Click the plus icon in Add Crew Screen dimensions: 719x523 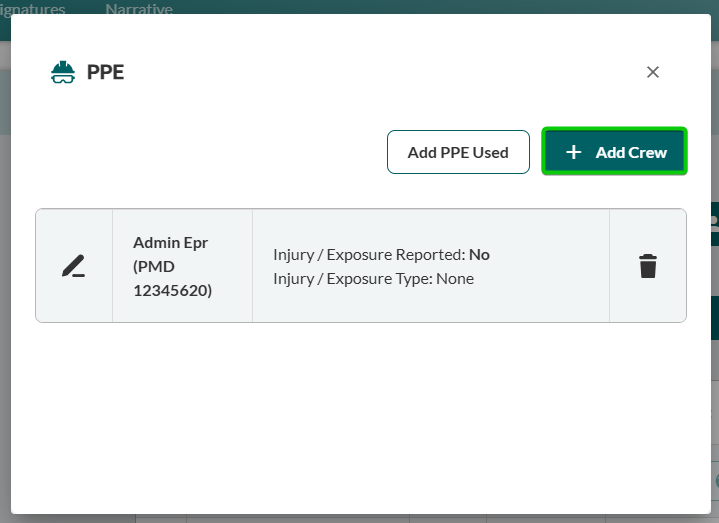point(573,153)
